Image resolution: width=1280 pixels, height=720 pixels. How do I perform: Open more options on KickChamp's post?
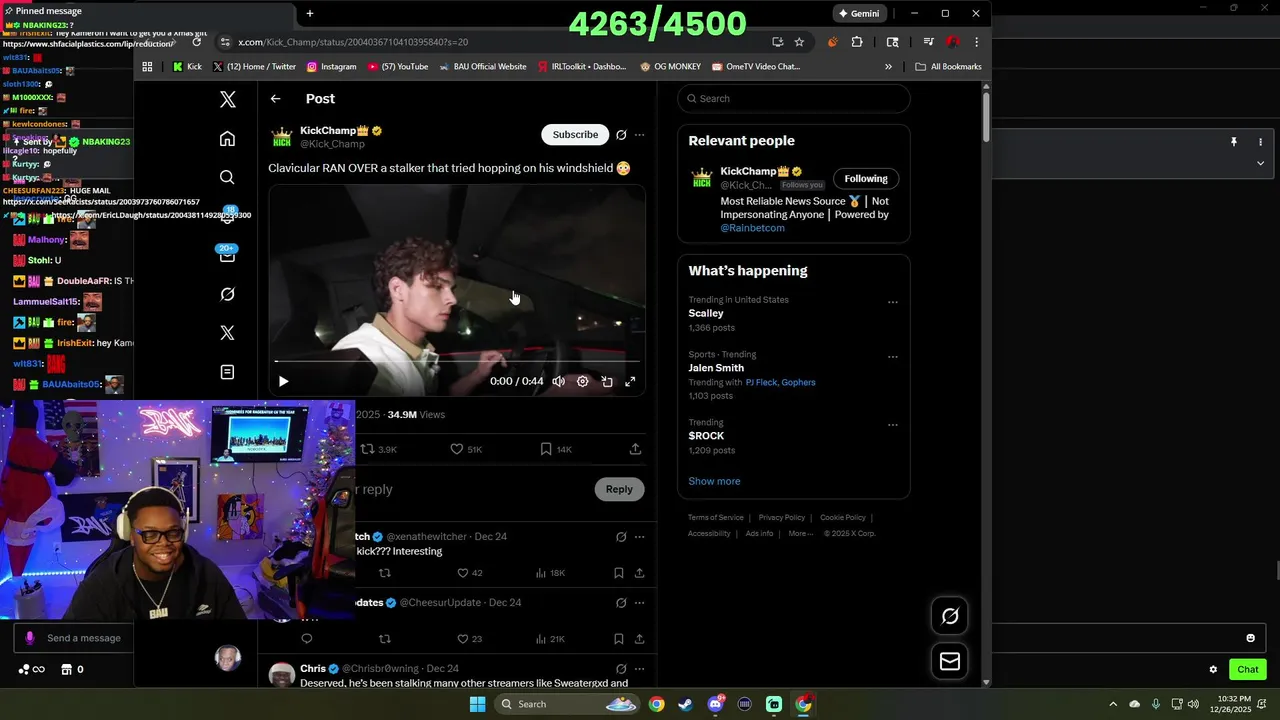640,134
